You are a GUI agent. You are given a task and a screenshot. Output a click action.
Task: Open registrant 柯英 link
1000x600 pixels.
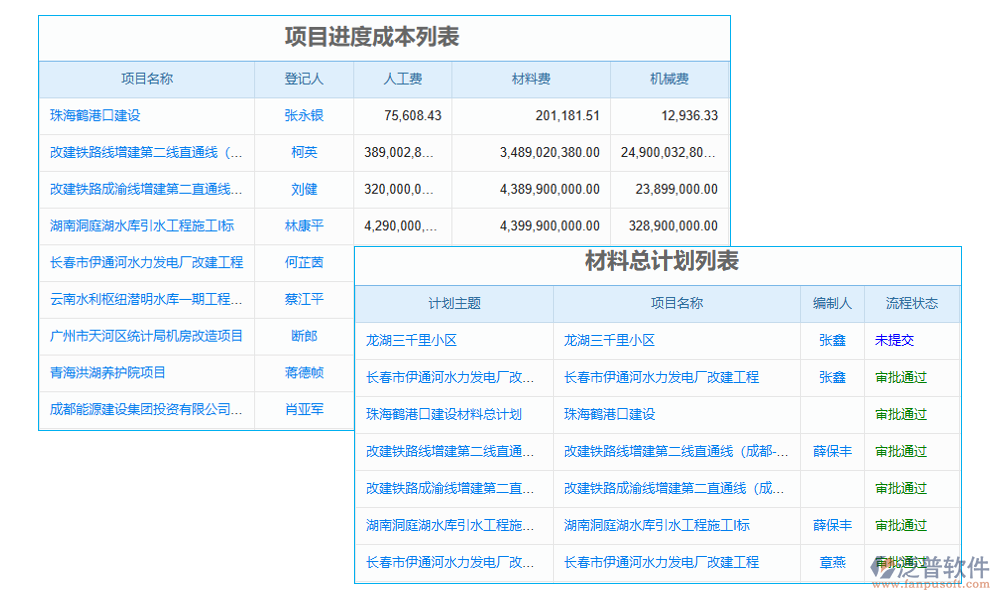coord(304,153)
